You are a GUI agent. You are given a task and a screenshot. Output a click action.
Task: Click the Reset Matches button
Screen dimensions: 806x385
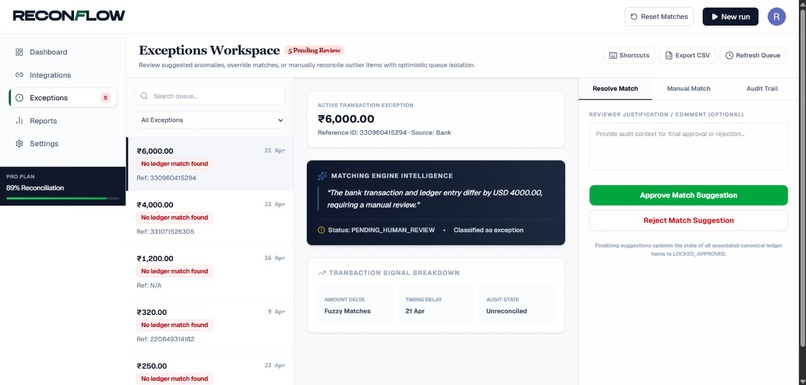pos(659,16)
